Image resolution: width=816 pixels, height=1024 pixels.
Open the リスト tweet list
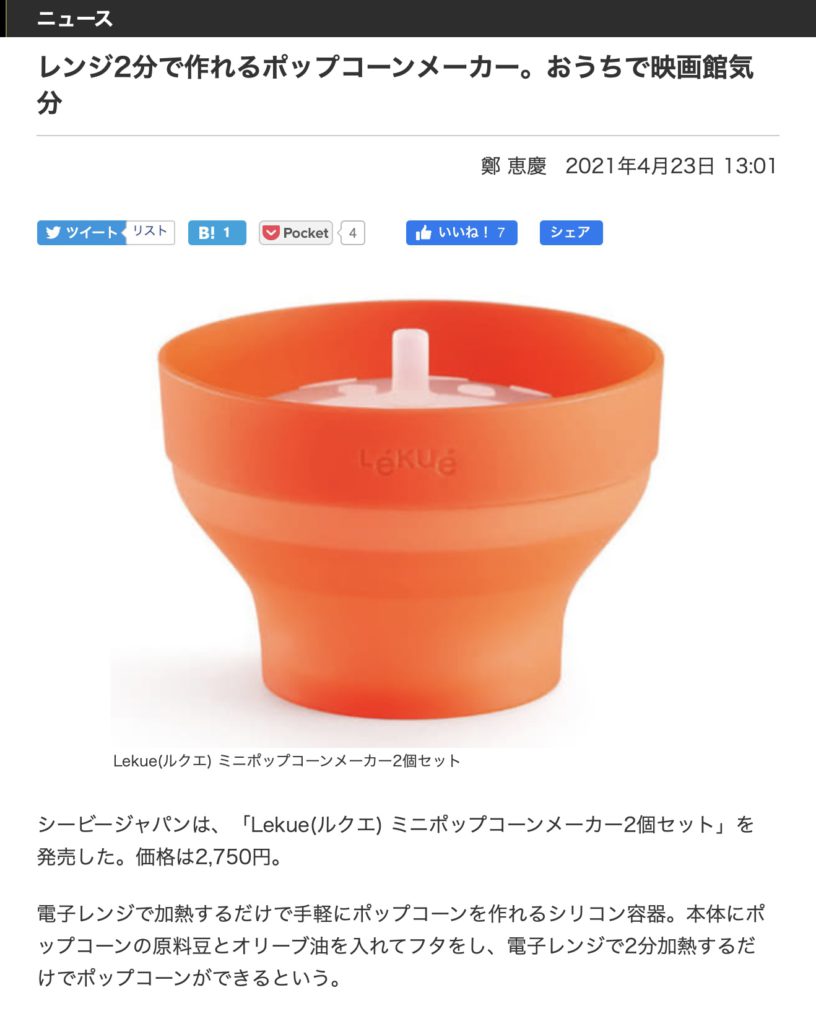pyautogui.click(x=150, y=232)
